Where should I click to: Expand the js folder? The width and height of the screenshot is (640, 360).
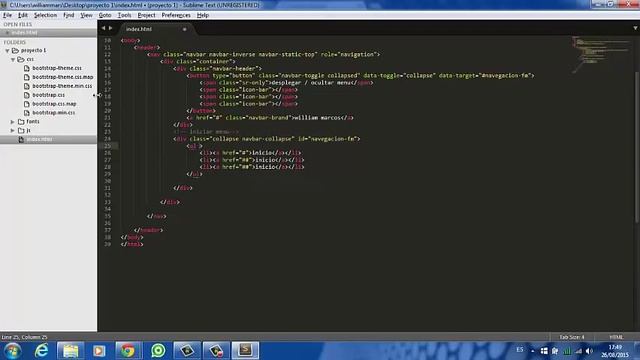(13, 131)
